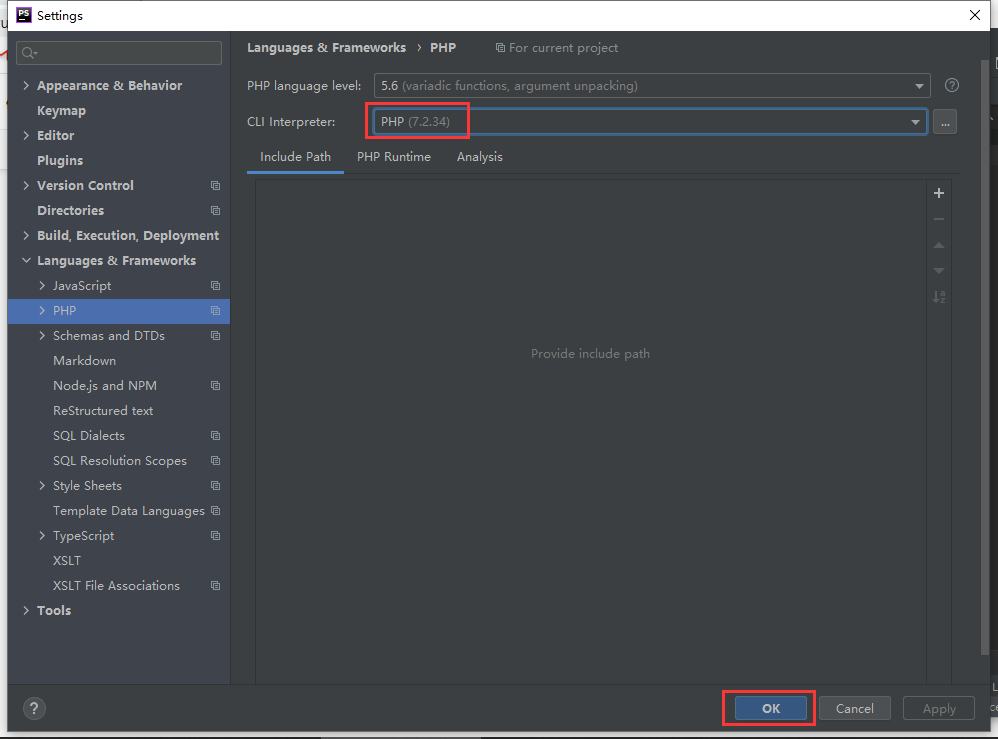Click project-level icon next to Template Data Languages
This screenshot has width=998, height=739.
216,510
